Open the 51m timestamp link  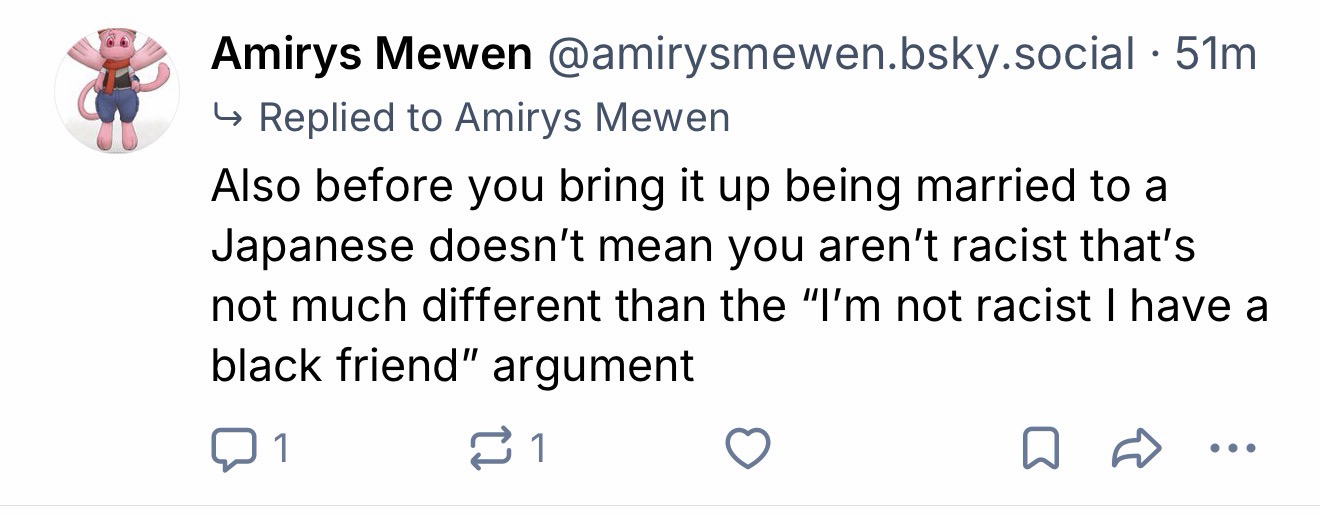(x=1216, y=55)
